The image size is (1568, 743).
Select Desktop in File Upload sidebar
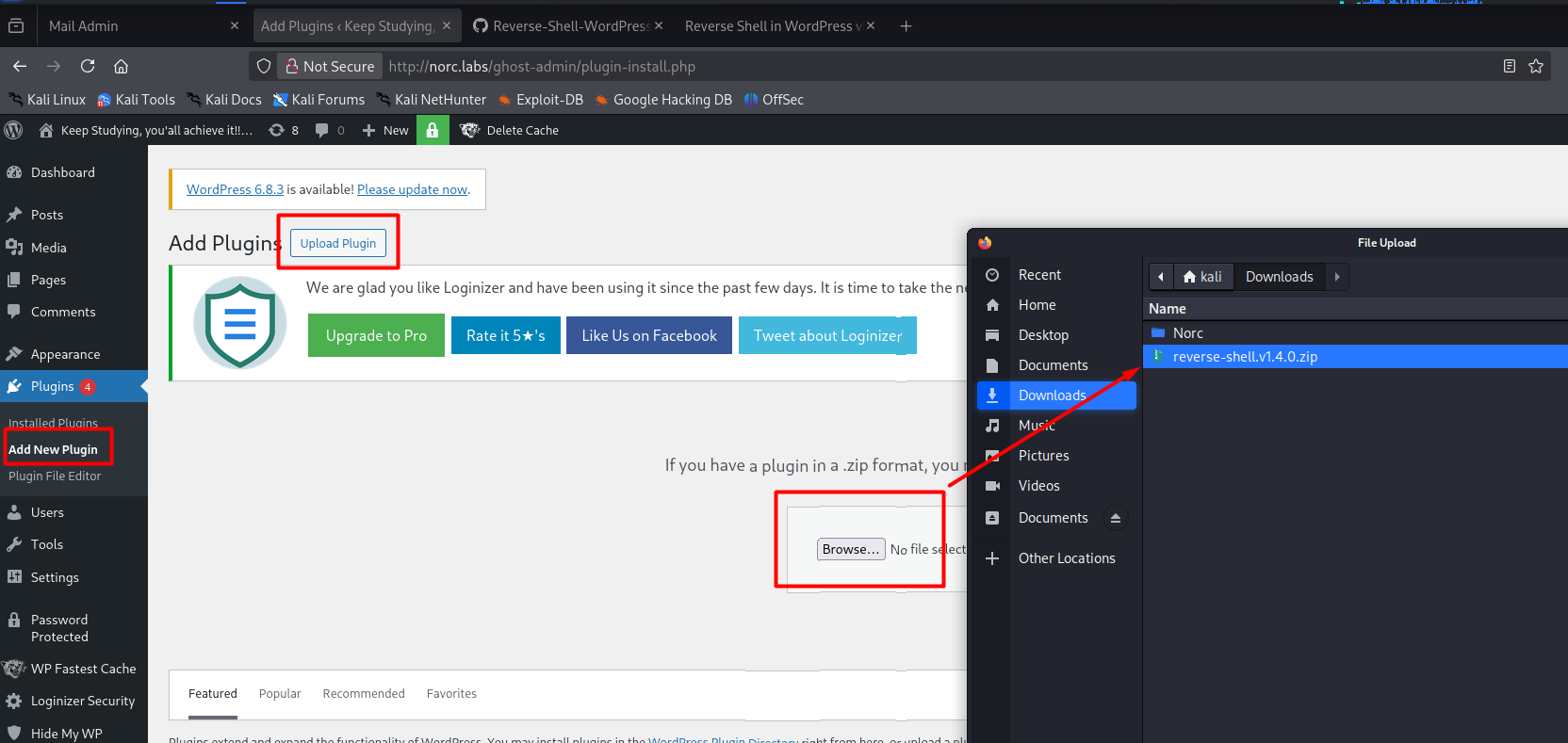coord(1056,335)
